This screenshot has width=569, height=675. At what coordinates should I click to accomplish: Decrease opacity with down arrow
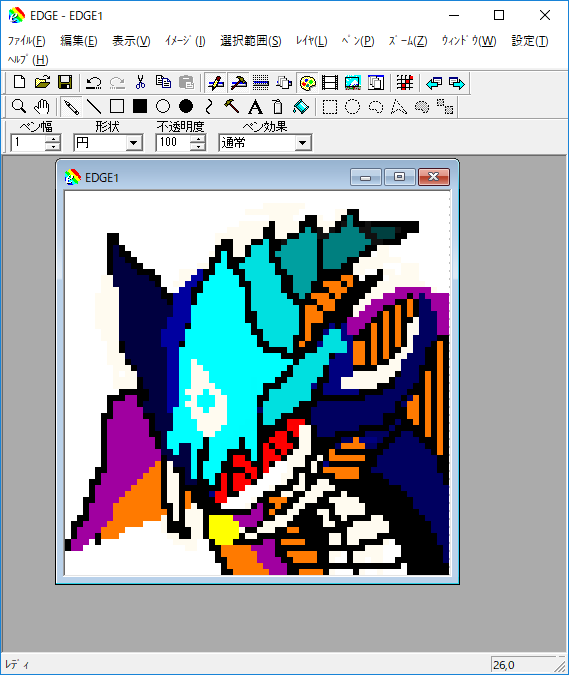[198, 146]
